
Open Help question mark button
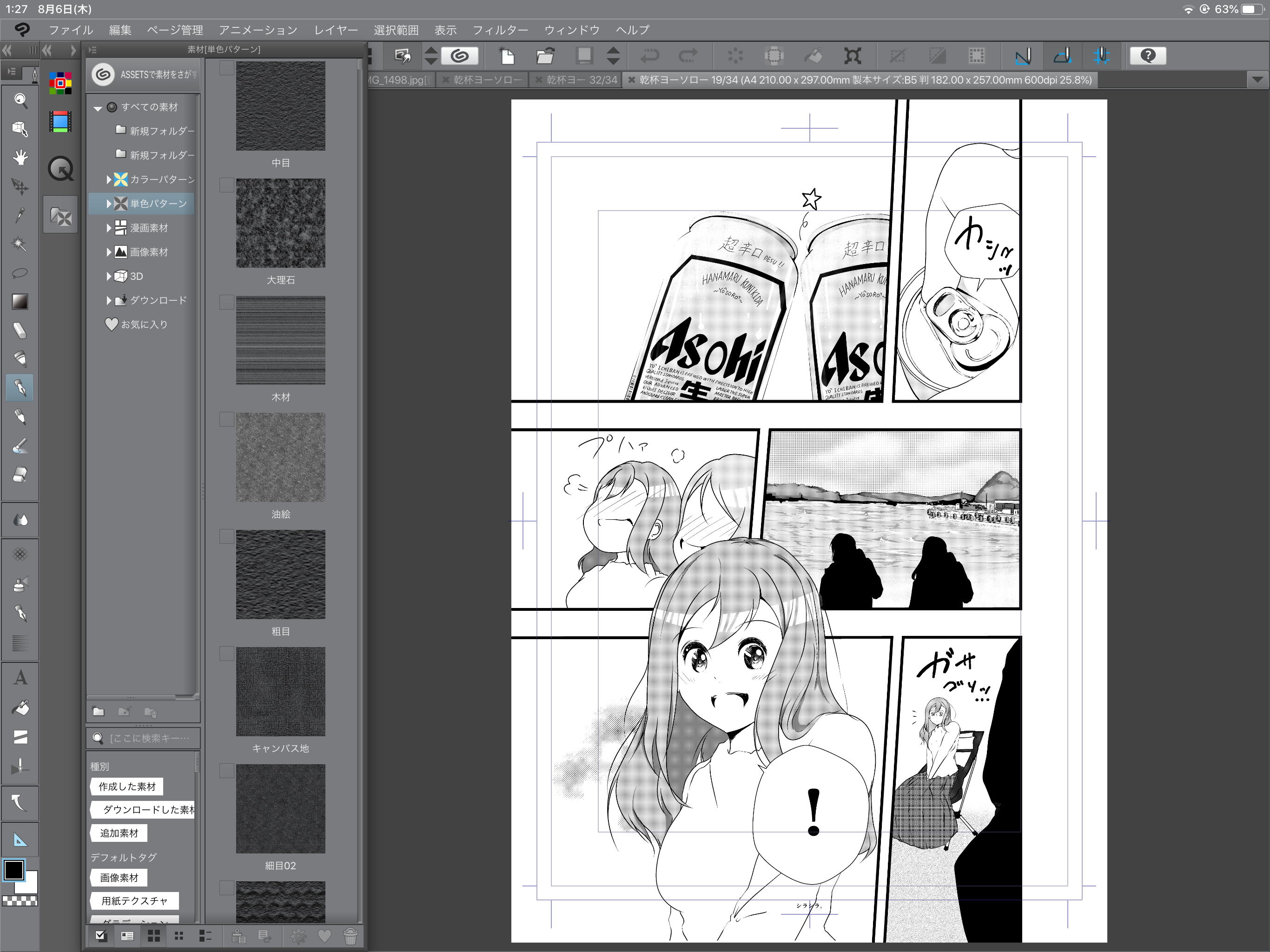point(1148,56)
